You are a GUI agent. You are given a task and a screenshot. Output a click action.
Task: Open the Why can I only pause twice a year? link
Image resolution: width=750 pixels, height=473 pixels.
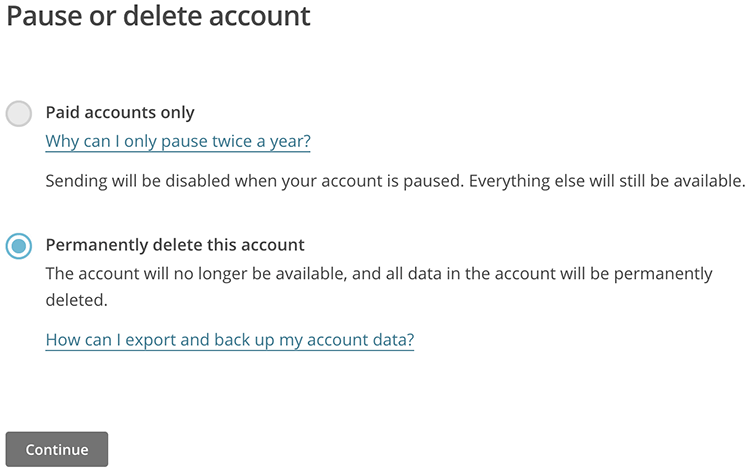[x=178, y=141]
